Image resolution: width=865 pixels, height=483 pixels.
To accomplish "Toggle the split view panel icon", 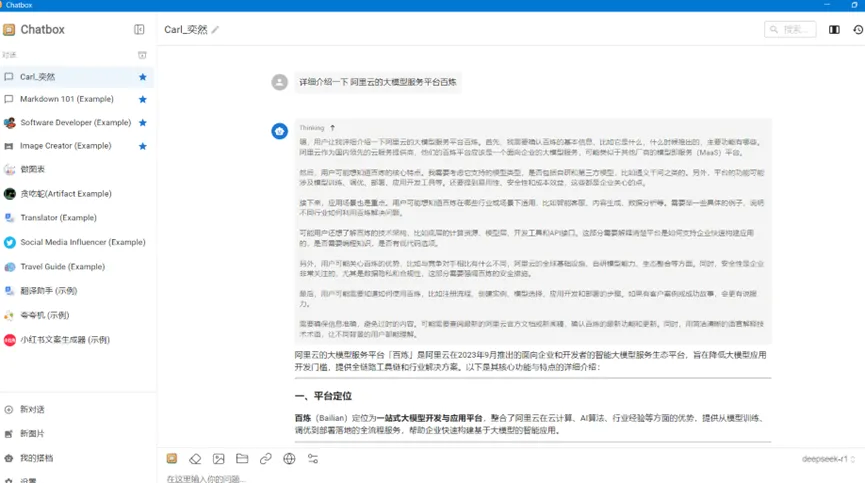I will [x=834, y=29].
